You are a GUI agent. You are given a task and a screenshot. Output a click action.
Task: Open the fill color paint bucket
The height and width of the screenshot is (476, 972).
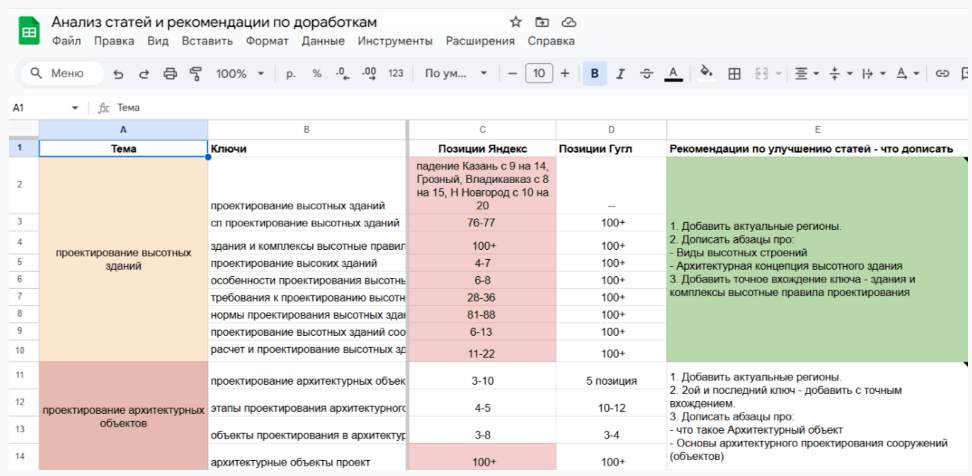pos(706,73)
